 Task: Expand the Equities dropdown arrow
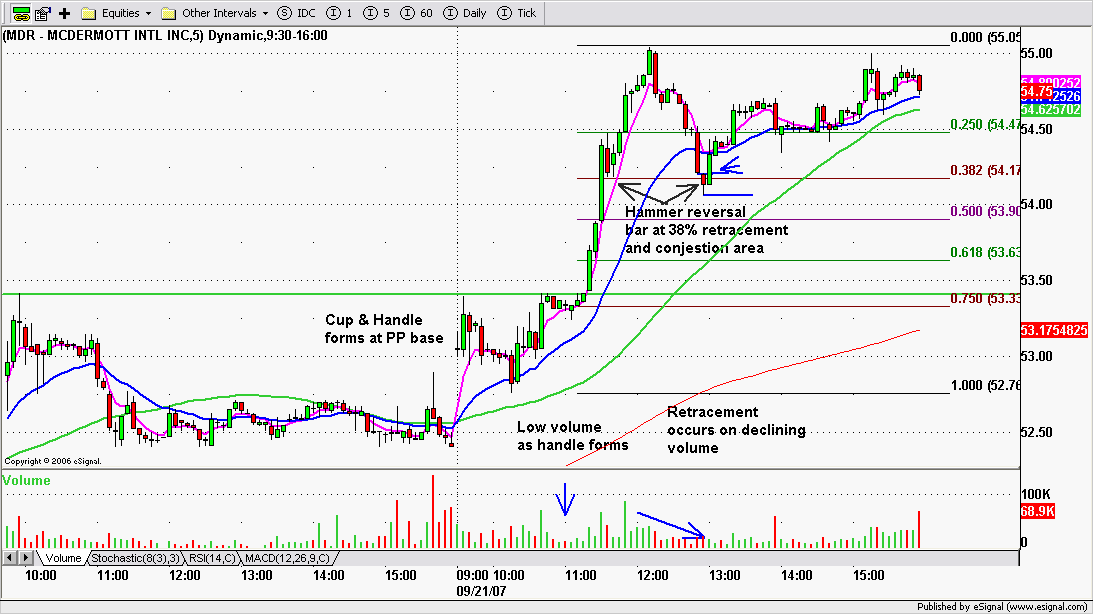[x=148, y=13]
